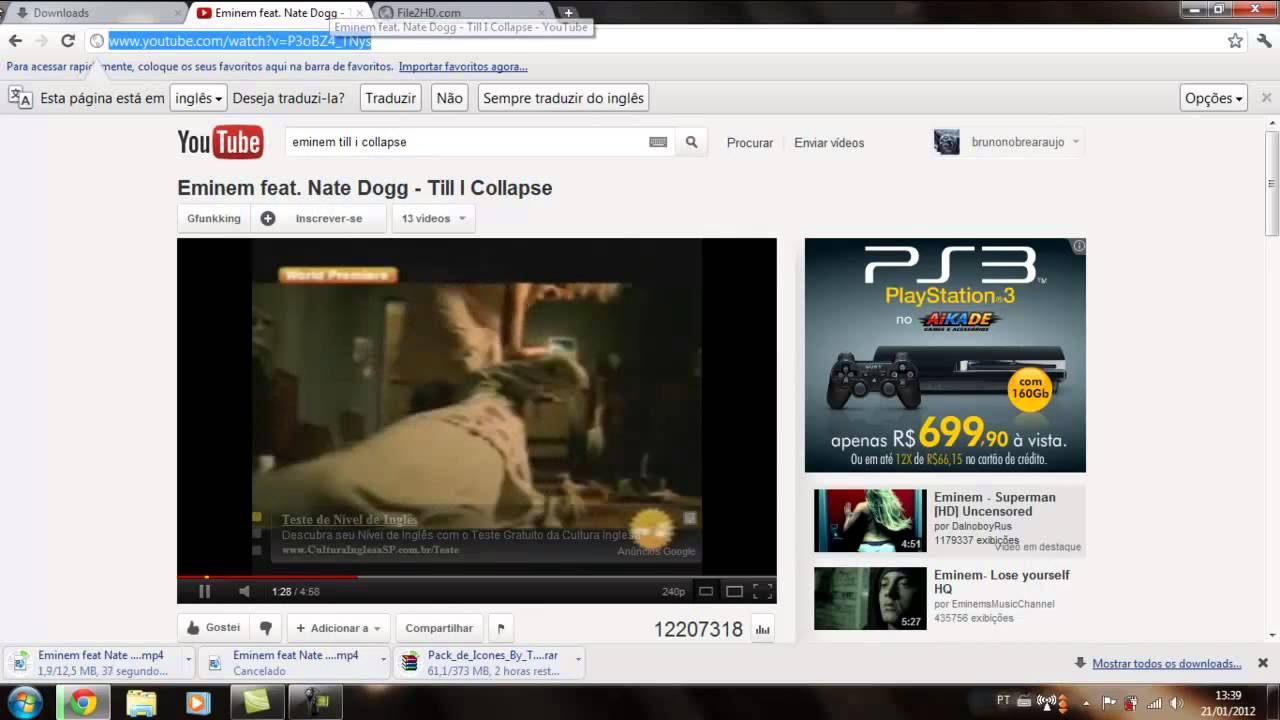Click the thumbs-down dislike button
Image resolution: width=1280 pixels, height=720 pixels.
[x=265, y=628]
